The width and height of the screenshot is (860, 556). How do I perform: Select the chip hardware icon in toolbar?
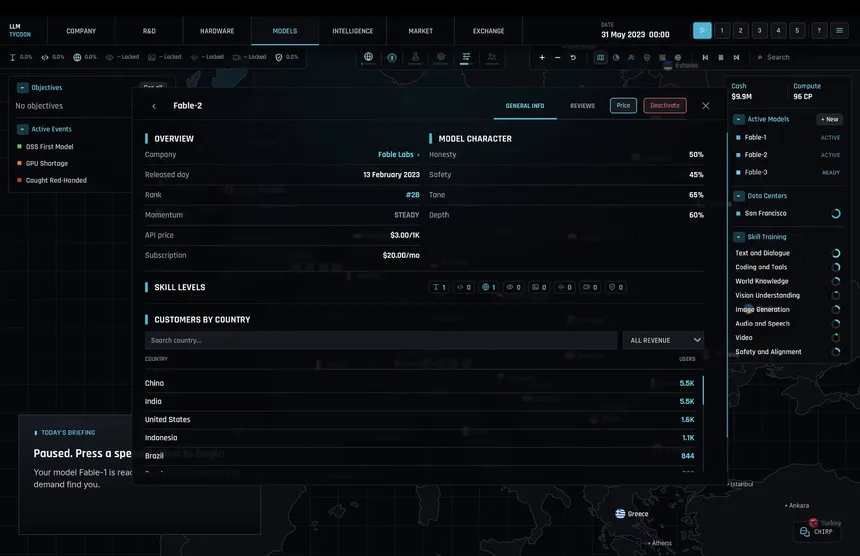point(441,56)
